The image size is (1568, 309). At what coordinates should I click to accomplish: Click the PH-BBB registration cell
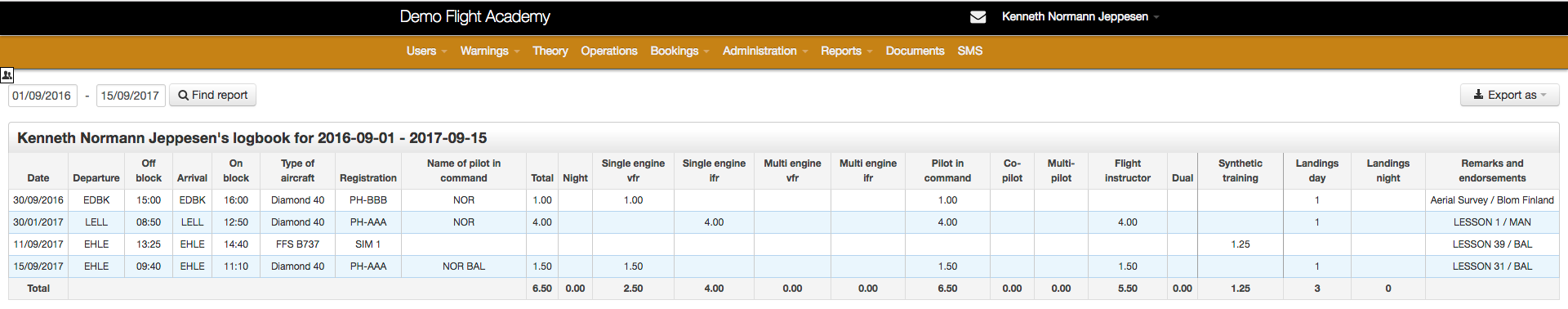(368, 200)
